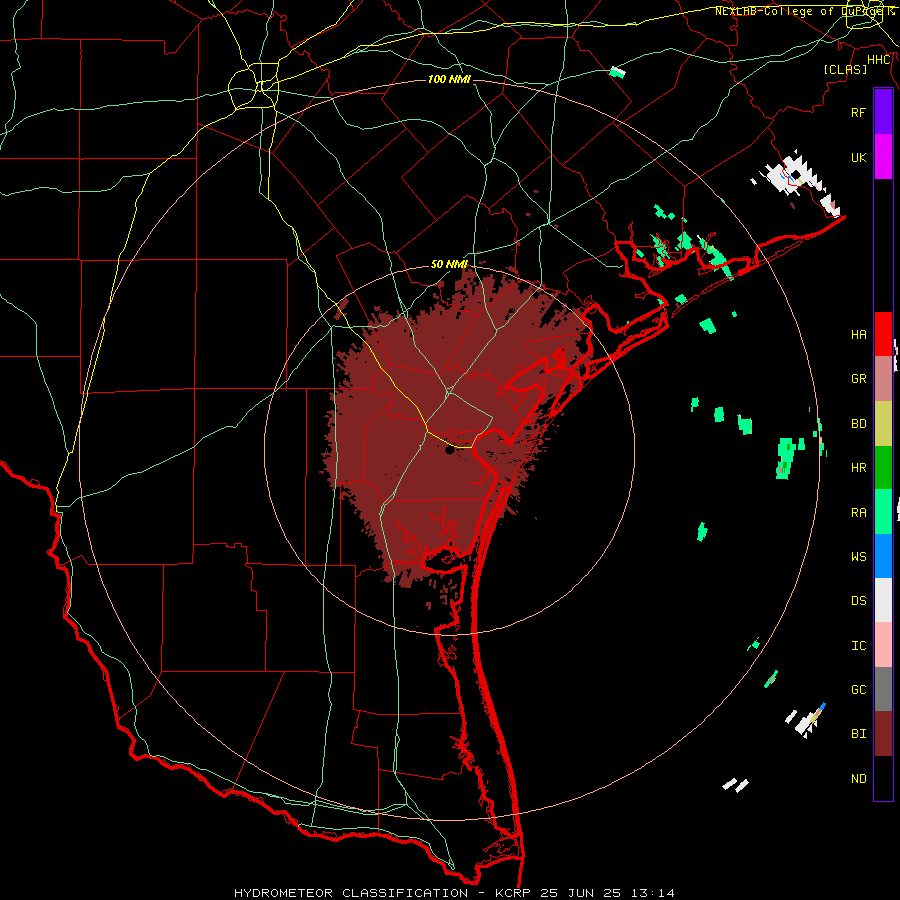Viewport: 900px width, 900px height.
Task: Click the 50 NMI range ring label
Action: pos(449,264)
